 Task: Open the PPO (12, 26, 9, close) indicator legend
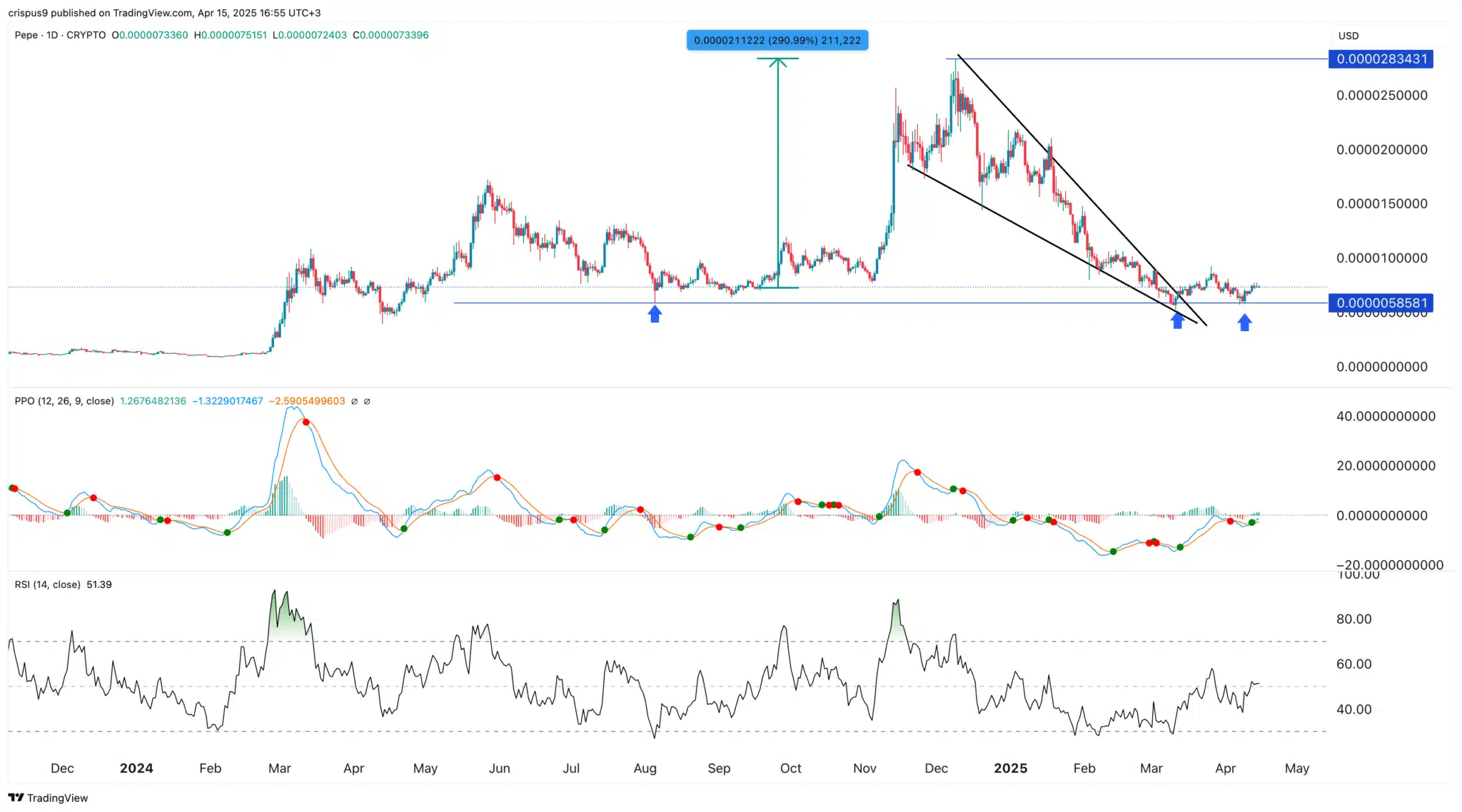point(64,401)
